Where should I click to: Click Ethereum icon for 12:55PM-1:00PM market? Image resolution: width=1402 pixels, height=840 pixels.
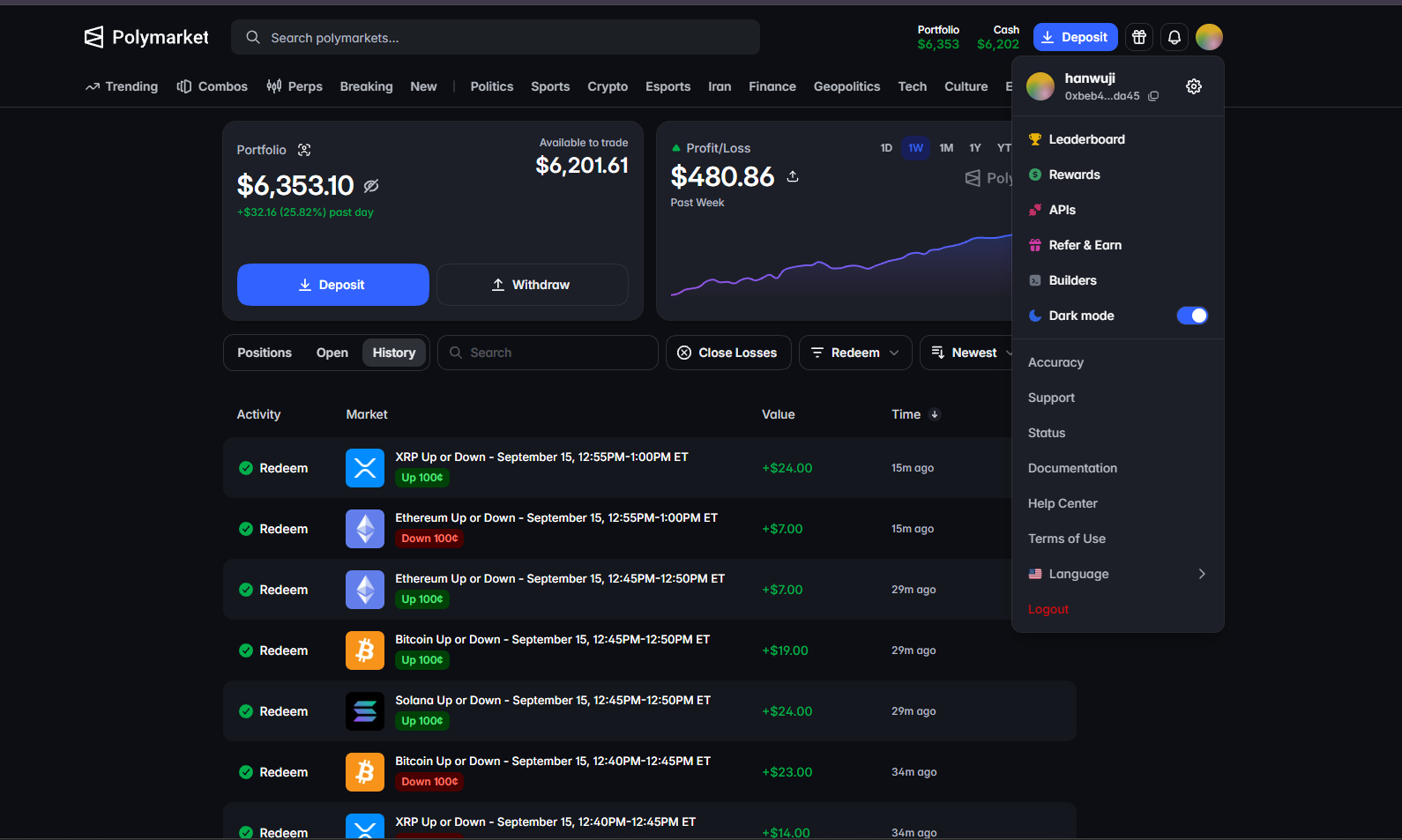365,529
